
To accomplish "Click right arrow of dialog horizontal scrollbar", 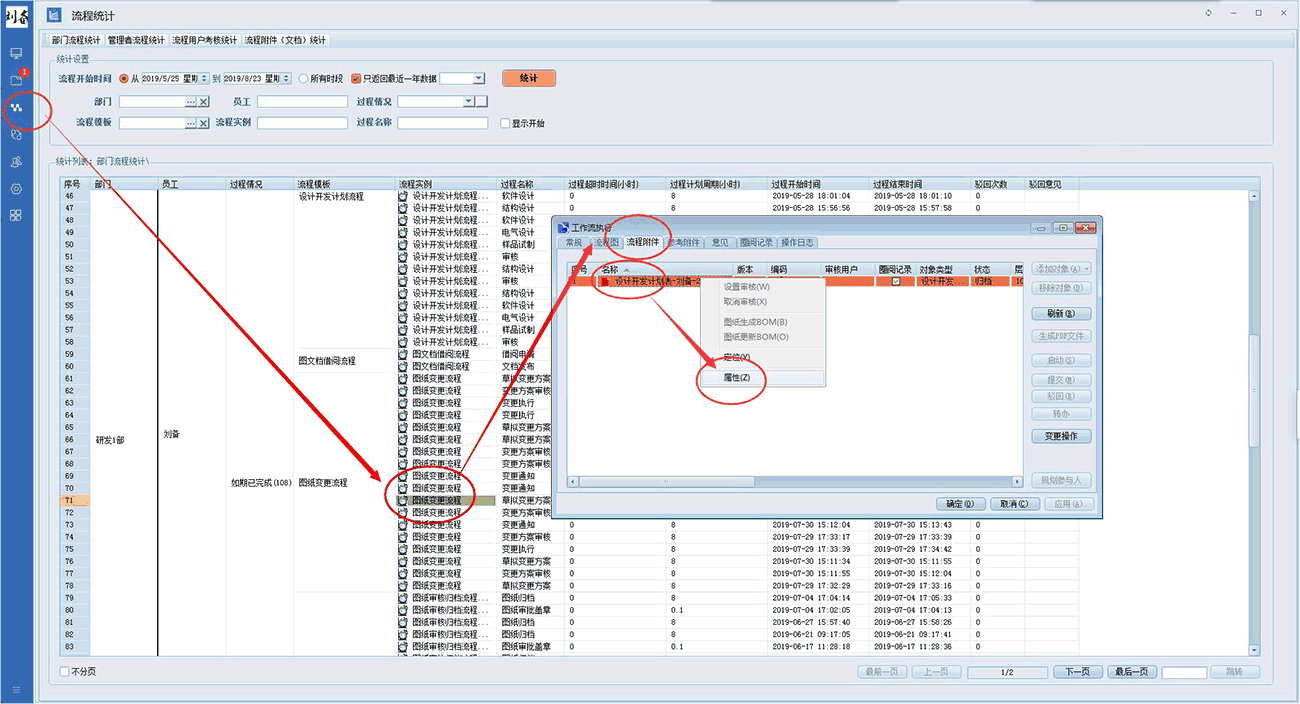I will tap(1017, 482).
